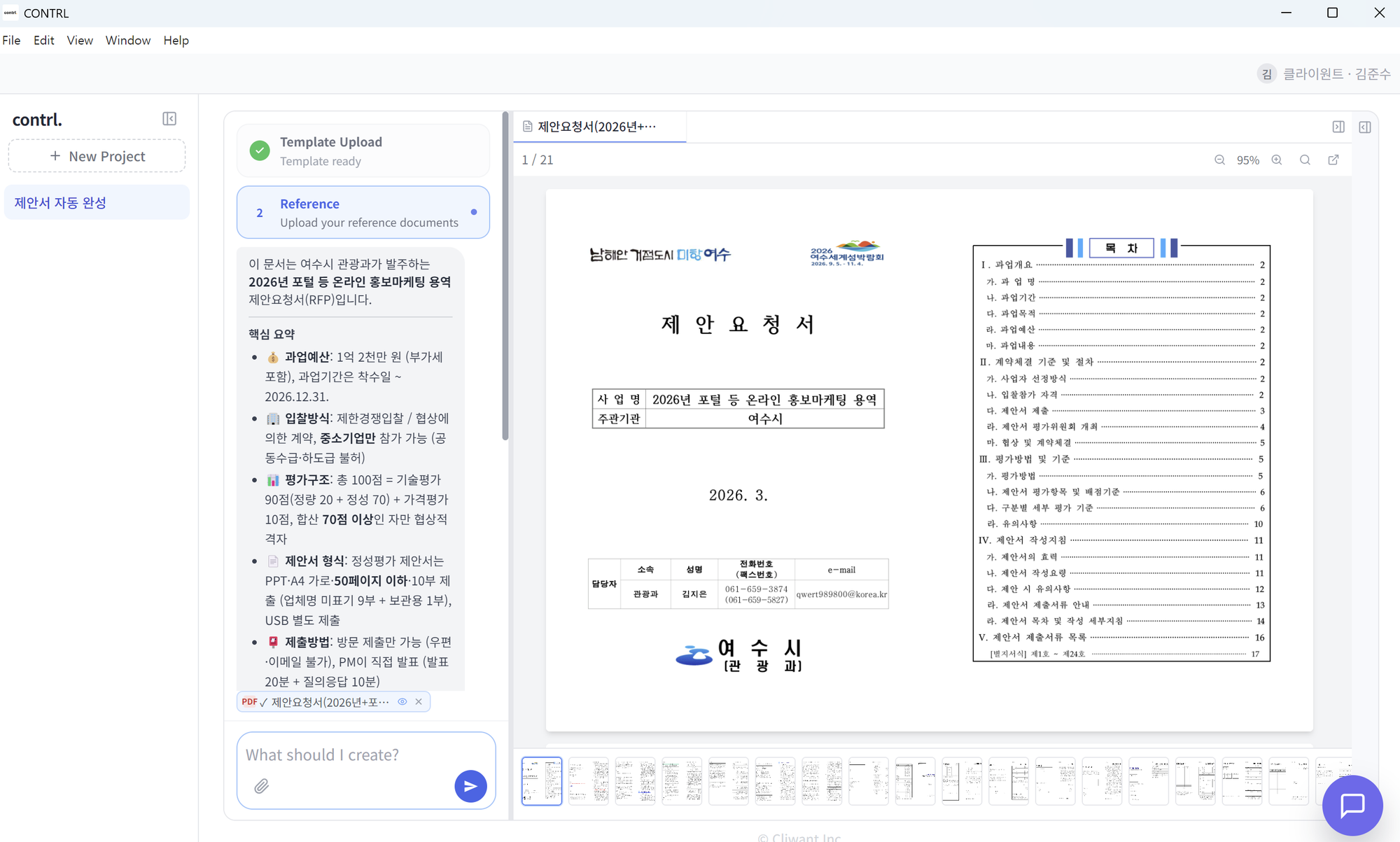Expand the Template Upload step
This screenshot has width=1400, height=842.
(x=363, y=150)
